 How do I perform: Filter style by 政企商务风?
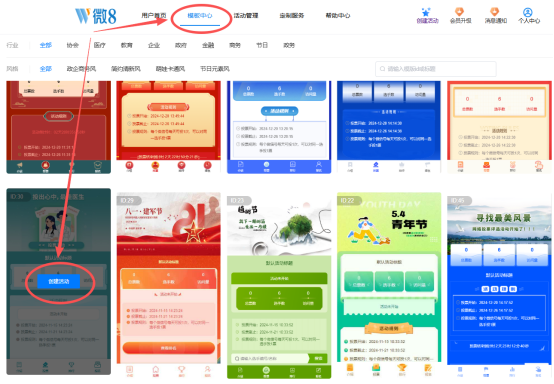click(81, 69)
